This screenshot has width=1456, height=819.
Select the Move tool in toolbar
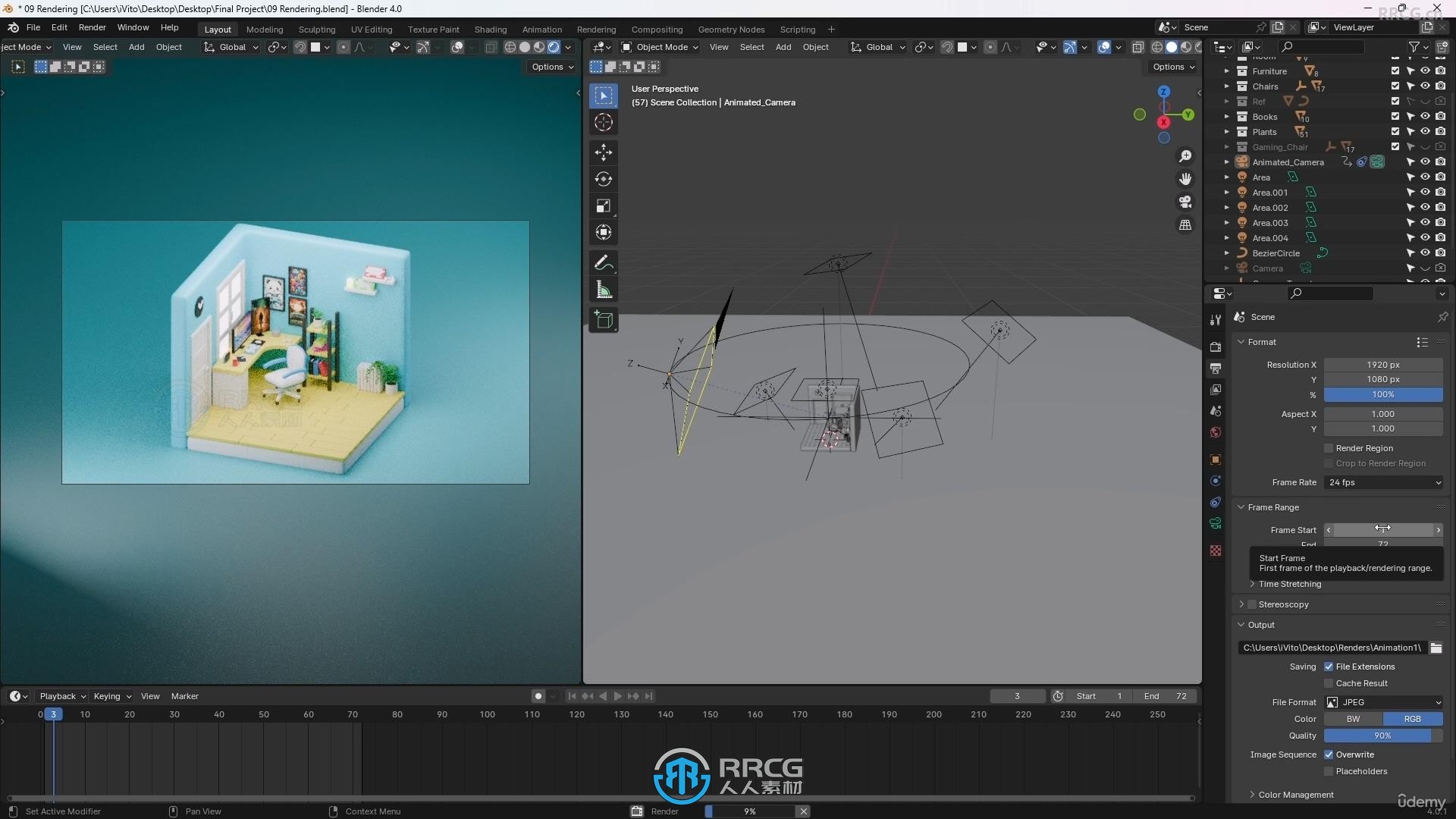[x=603, y=151]
